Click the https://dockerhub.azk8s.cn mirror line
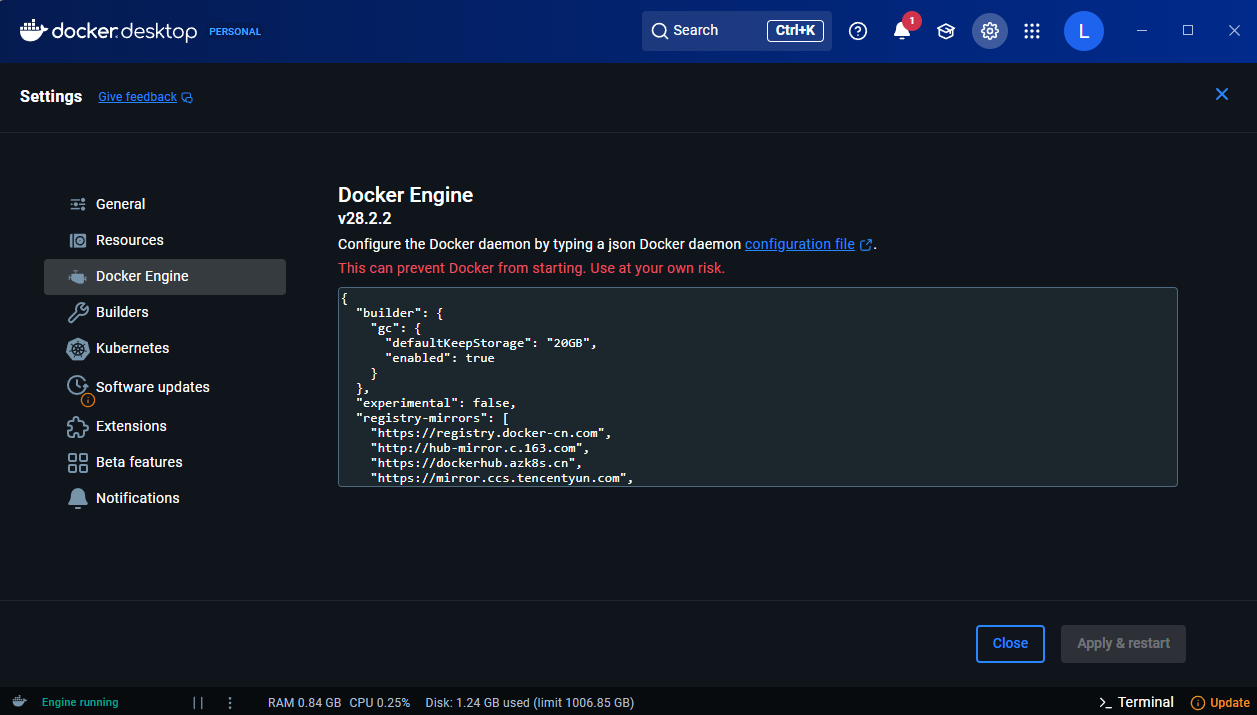This screenshot has width=1257, height=715. click(x=475, y=463)
